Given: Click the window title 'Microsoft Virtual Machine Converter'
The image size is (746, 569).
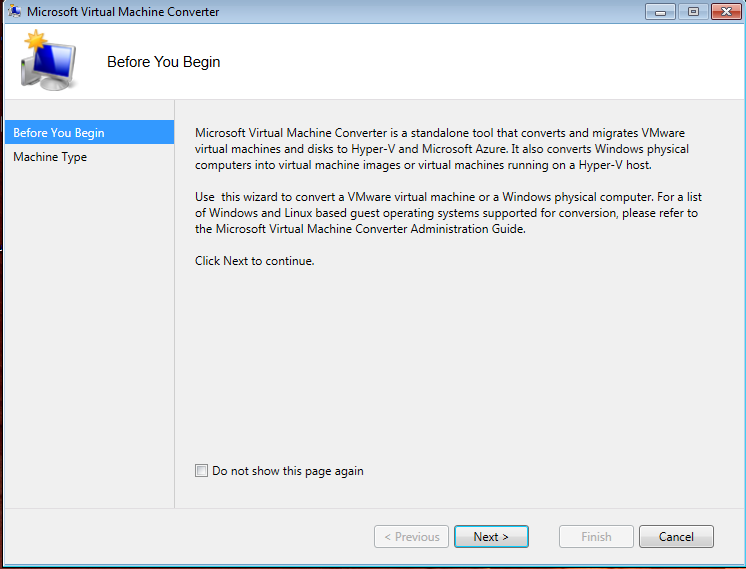Looking at the screenshot, I should tap(123, 12).
